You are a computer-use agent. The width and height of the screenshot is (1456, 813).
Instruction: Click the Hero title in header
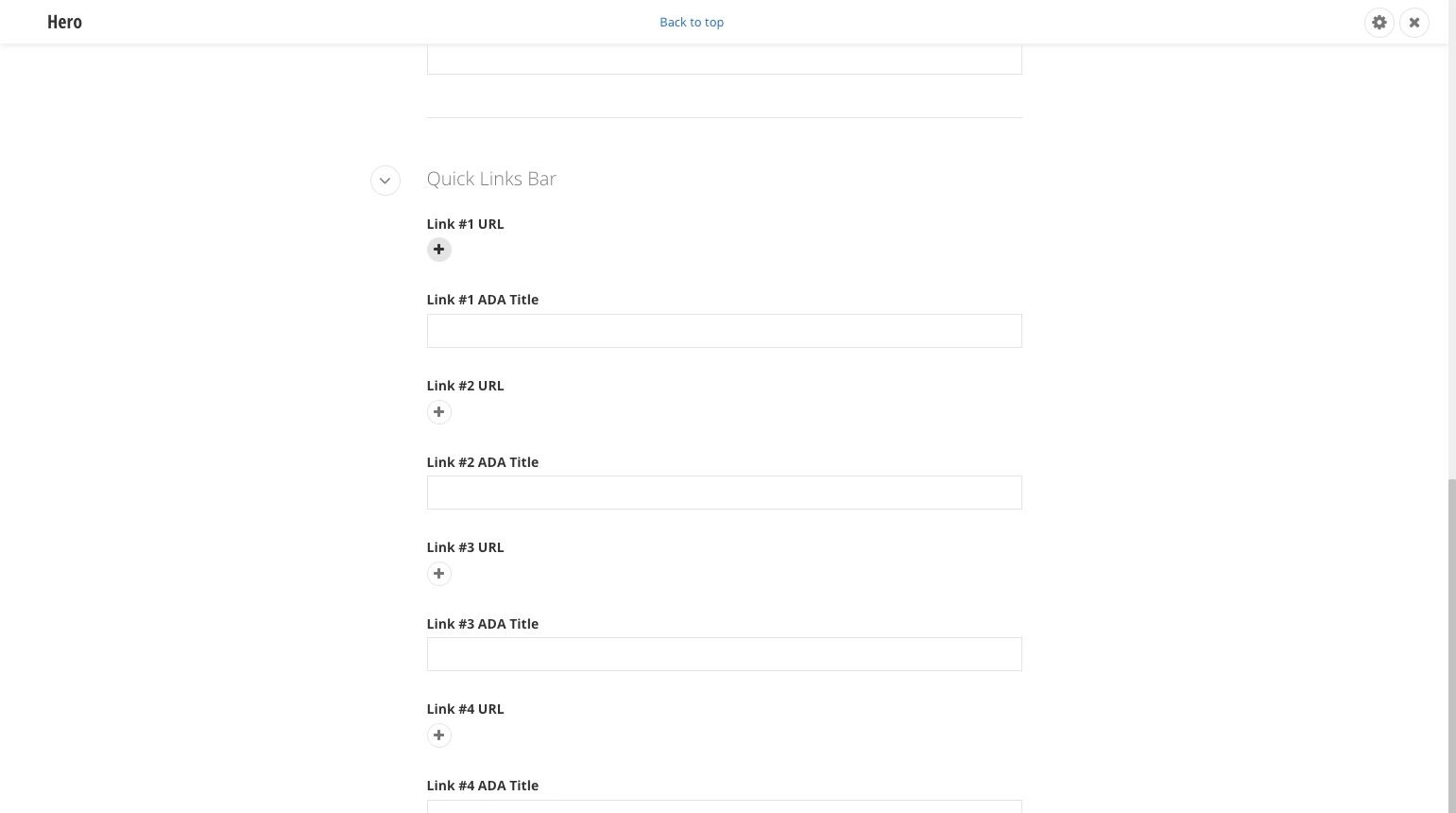(64, 22)
